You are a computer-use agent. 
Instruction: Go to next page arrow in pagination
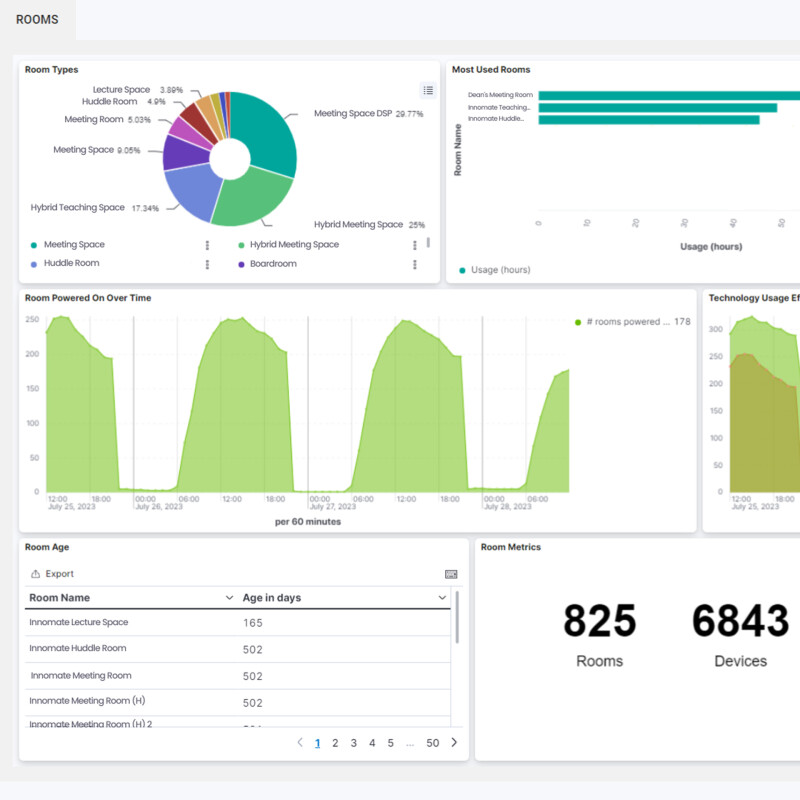point(454,742)
